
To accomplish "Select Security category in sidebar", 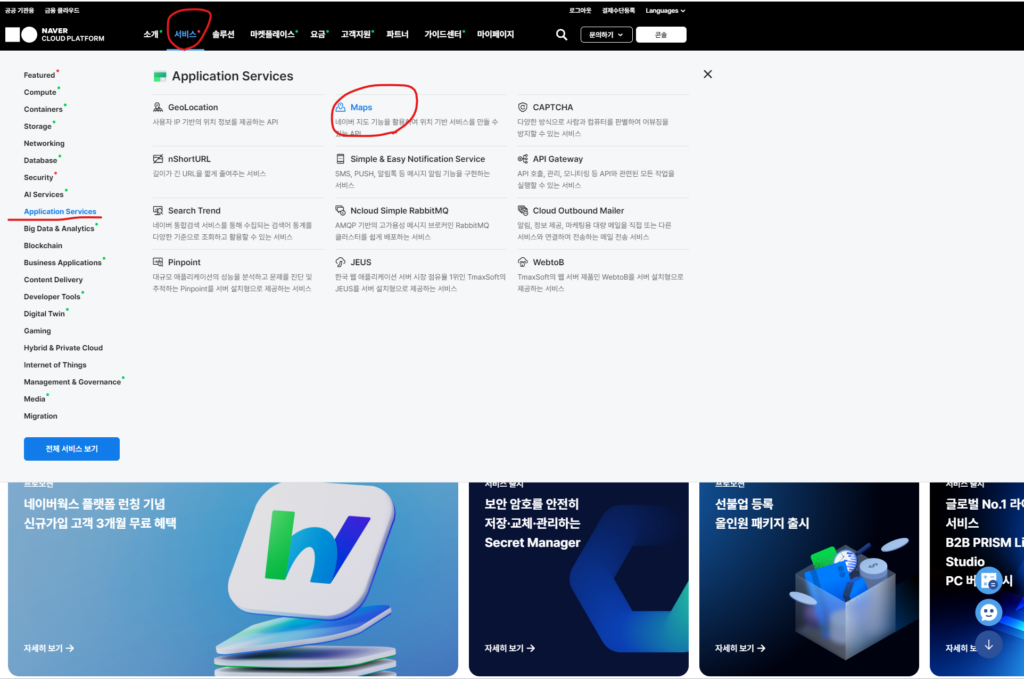I will click(39, 177).
